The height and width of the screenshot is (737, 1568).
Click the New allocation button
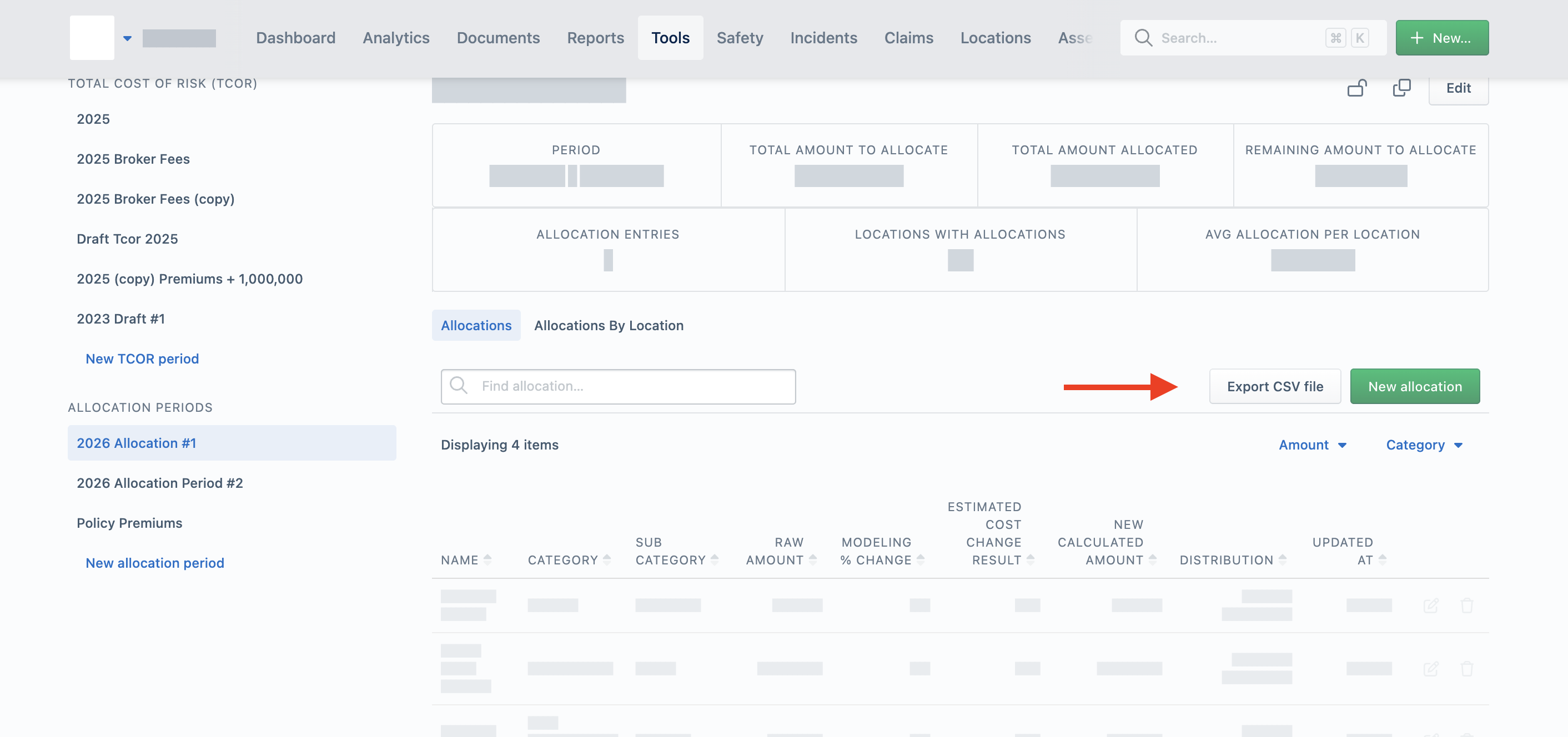pyautogui.click(x=1415, y=386)
